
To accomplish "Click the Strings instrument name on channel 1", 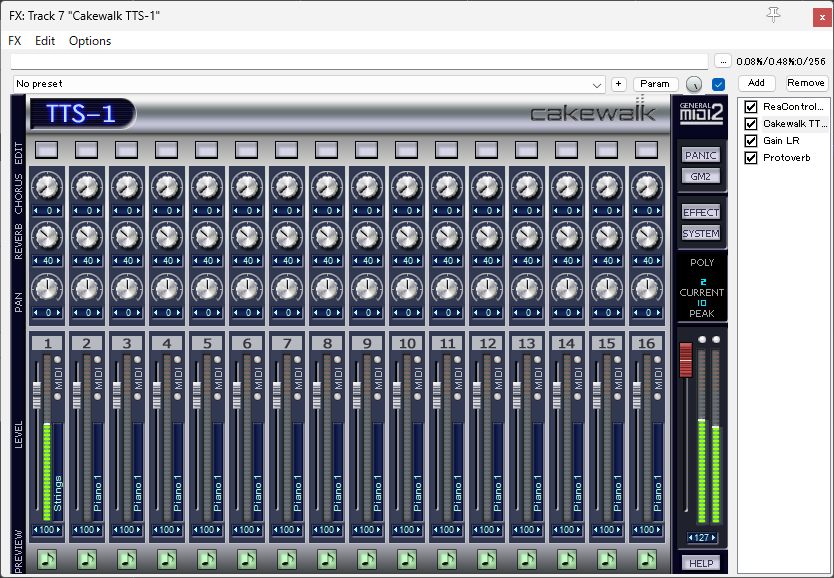I will tap(57, 493).
